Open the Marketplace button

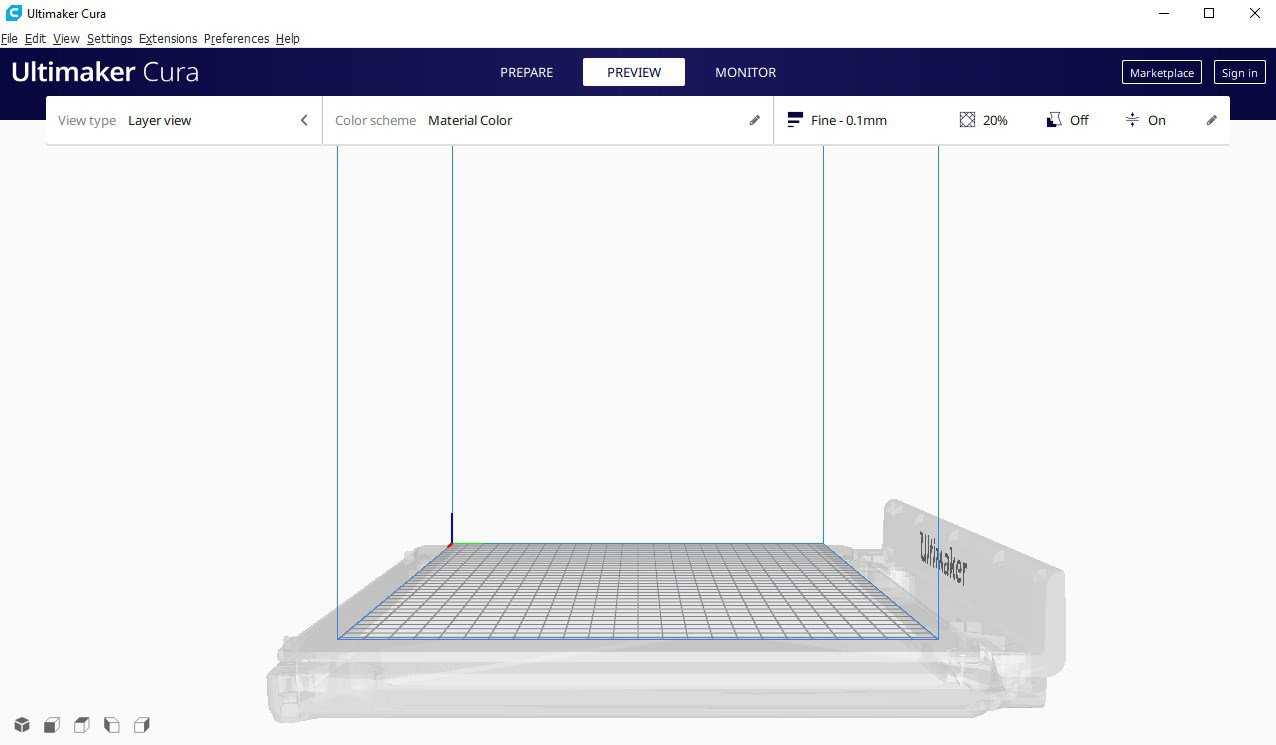tap(1162, 72)
